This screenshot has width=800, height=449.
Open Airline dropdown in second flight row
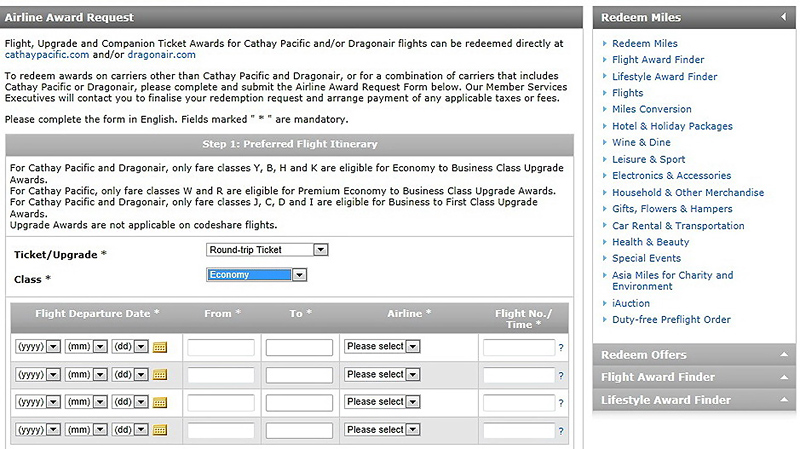point(382,375)
